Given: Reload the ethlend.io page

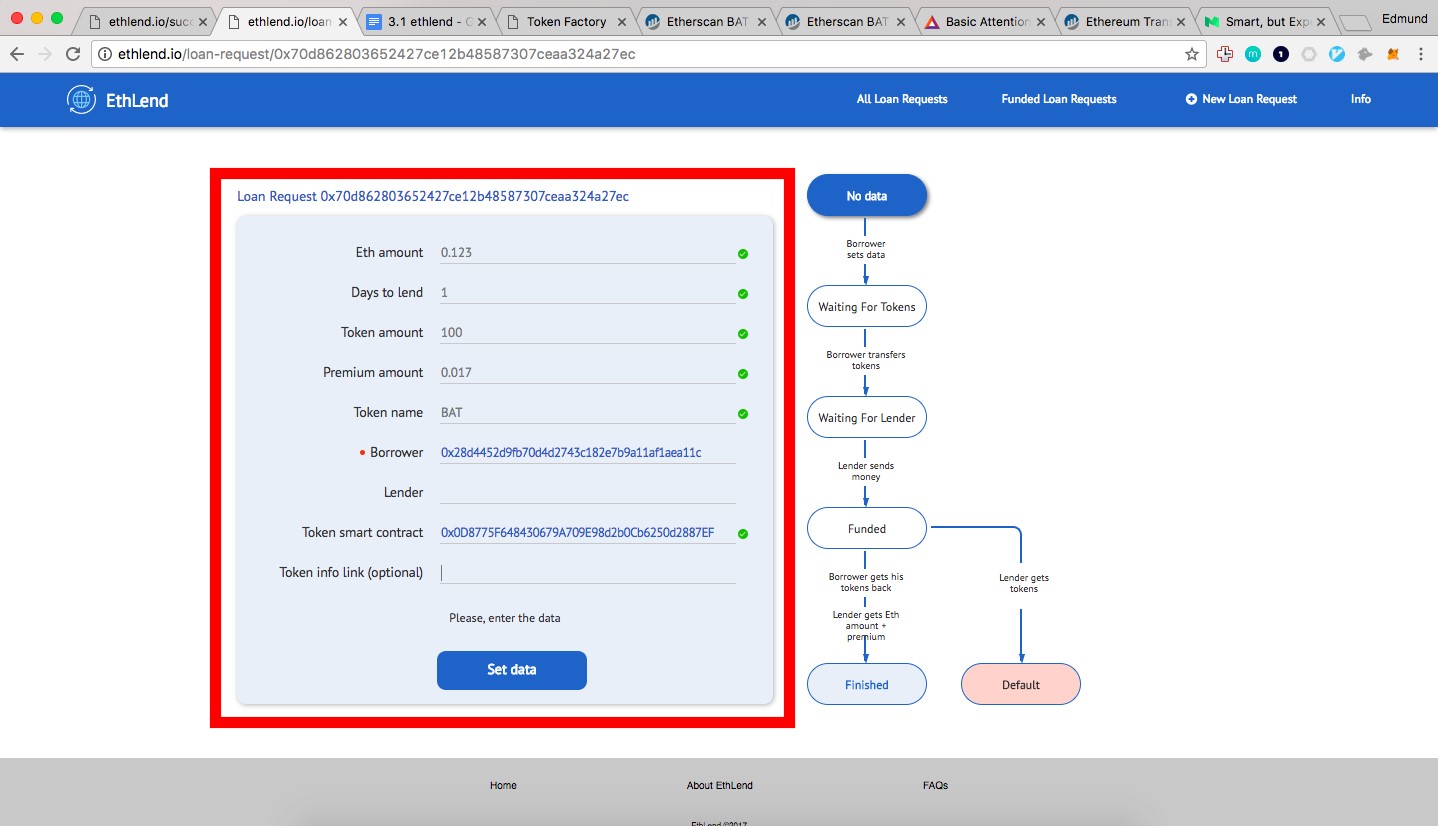Looking at the screenshot, I should [x=72, y=55].
